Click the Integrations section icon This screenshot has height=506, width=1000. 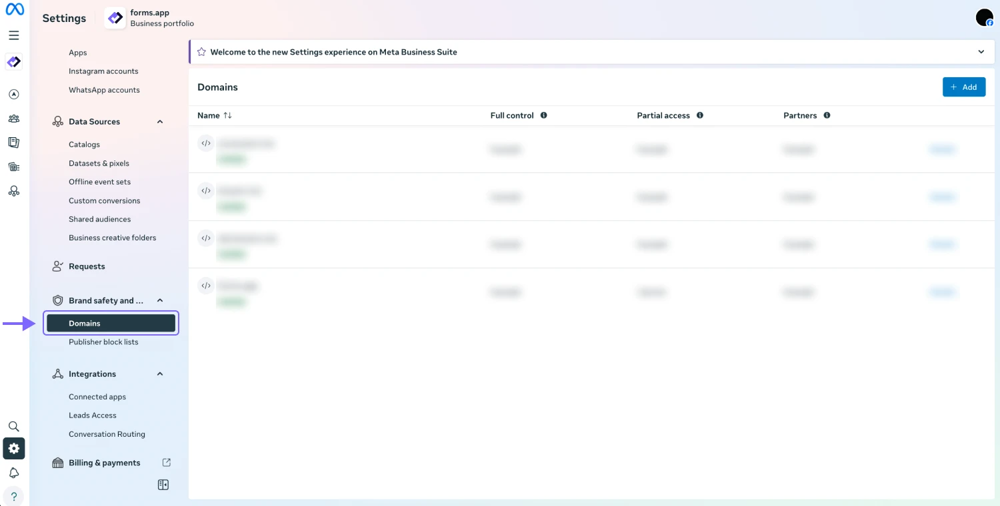click(x=58, y=374)
